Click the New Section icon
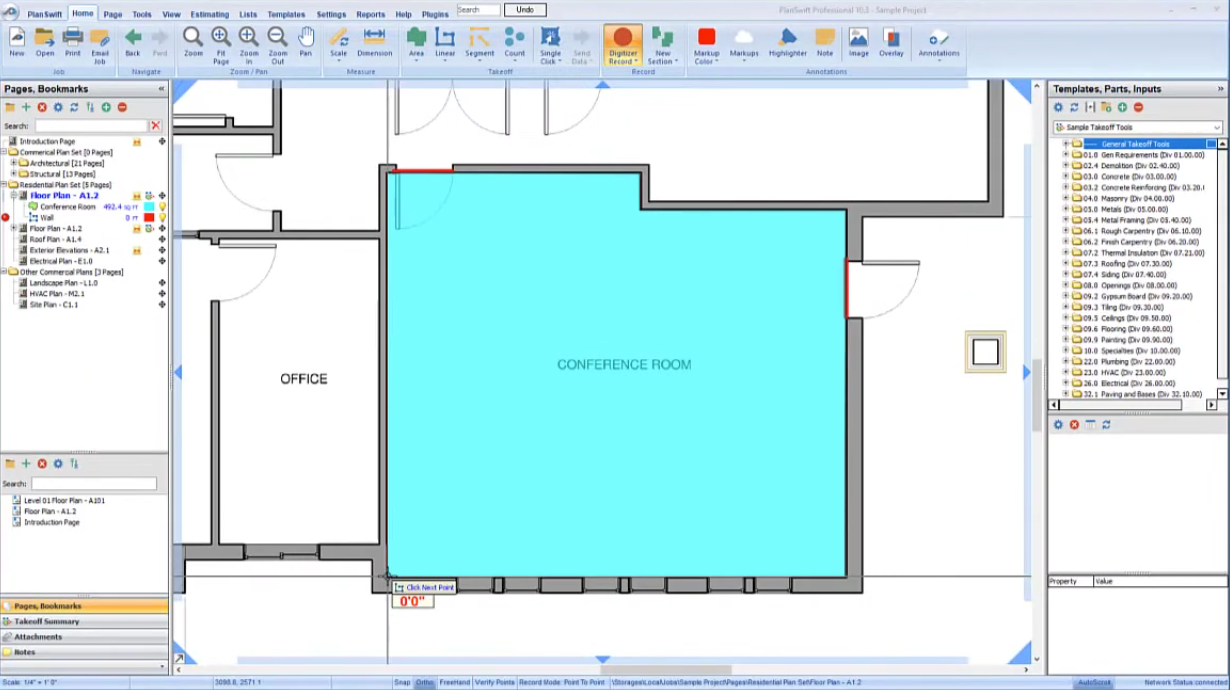Viewport: 1230px width, 690px height. 663,45
